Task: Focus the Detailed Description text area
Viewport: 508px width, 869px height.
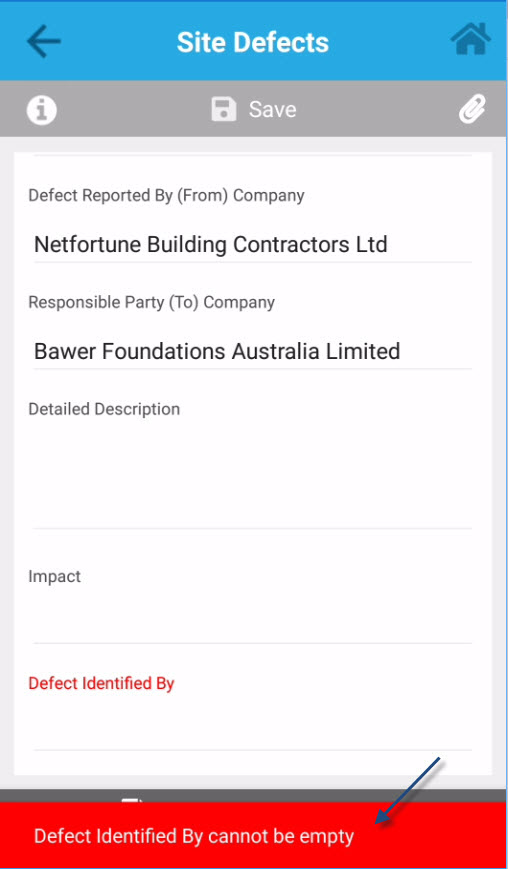Action: (x=253, y=476)
